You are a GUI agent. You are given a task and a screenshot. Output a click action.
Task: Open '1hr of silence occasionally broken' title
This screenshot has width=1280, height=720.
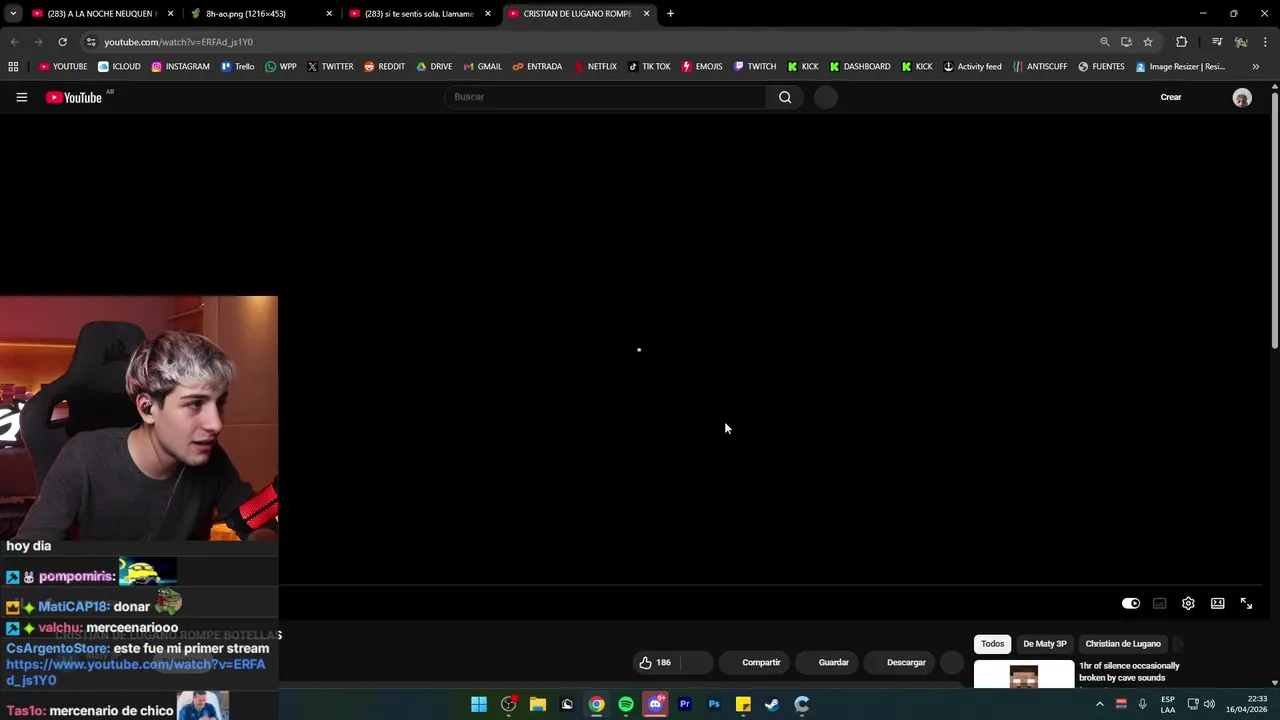(x=1129, y=672)
